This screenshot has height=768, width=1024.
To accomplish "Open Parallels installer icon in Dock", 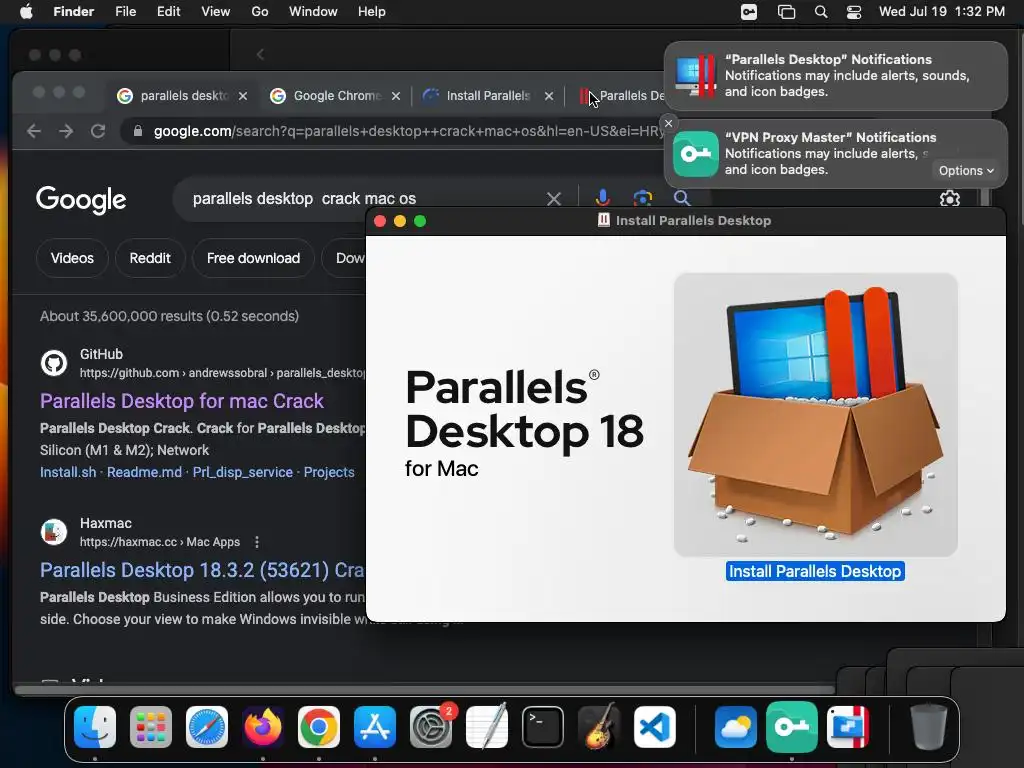I will [848, 727].
